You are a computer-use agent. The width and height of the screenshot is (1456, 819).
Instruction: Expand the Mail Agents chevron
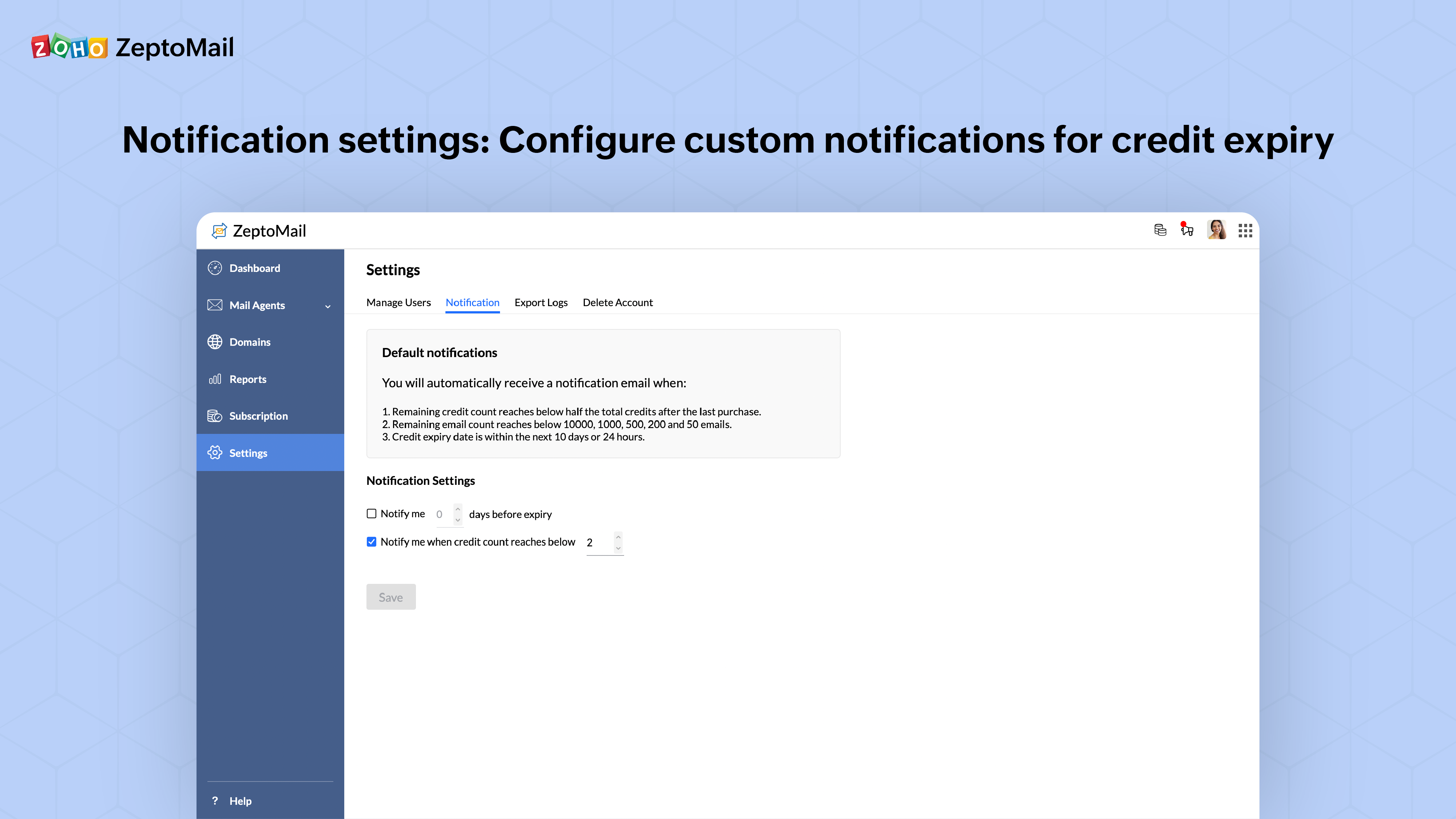coord(328,306)
